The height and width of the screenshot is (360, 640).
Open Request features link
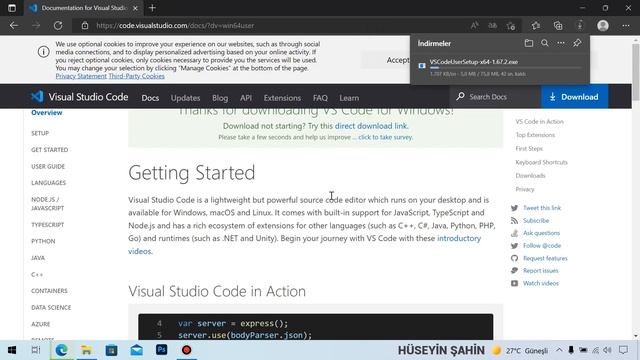click(545, 258)
